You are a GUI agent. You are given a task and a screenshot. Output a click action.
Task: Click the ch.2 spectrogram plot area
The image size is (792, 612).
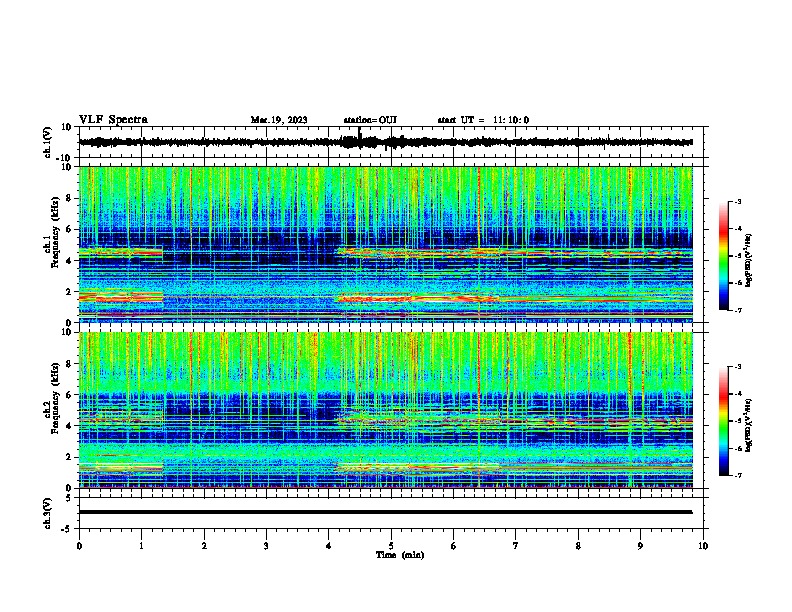pyautogui.click(x=385, y=410)
